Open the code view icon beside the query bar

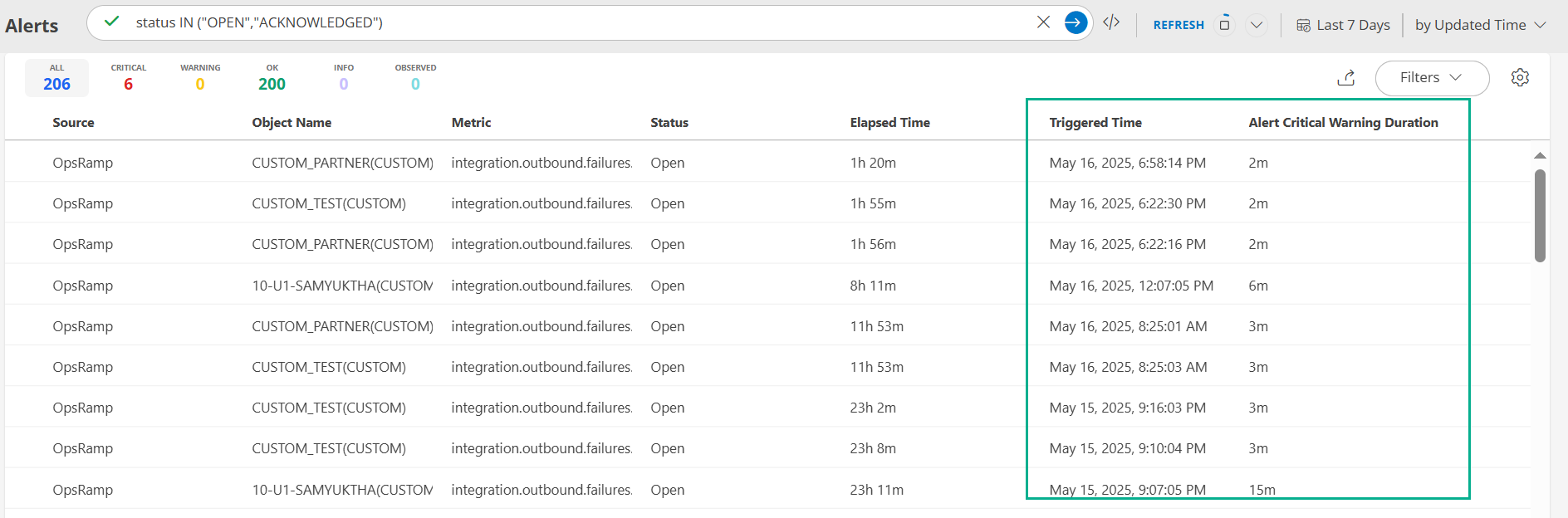click(1111, 22)
